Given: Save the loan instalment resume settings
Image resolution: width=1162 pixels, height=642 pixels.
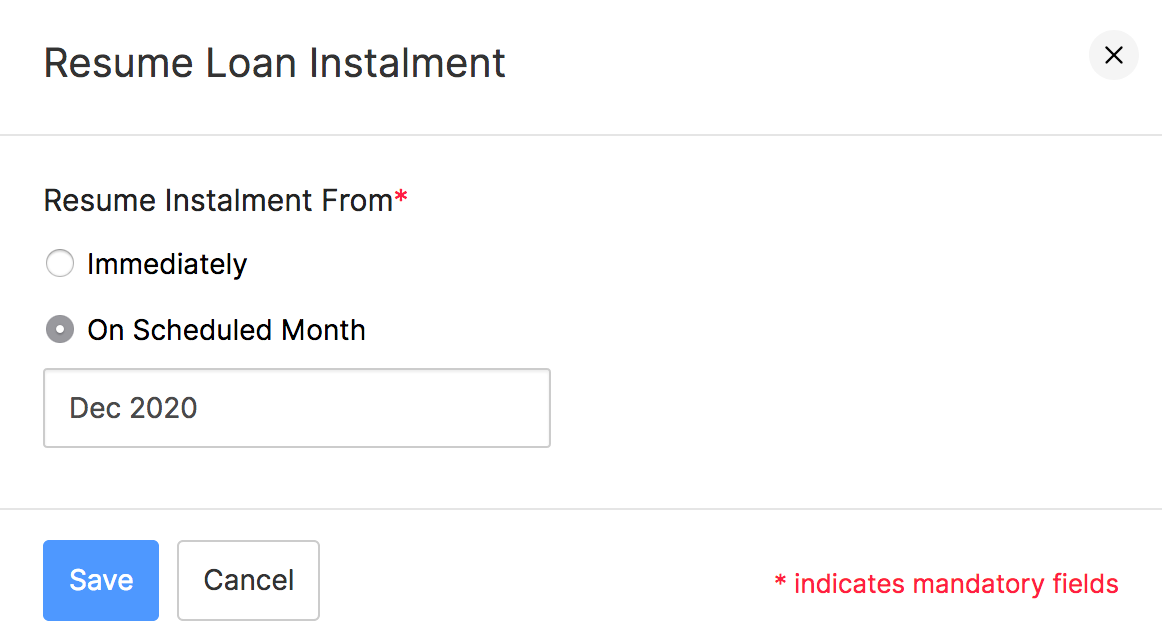Looking at the screenshot, I should click(101, 580).
